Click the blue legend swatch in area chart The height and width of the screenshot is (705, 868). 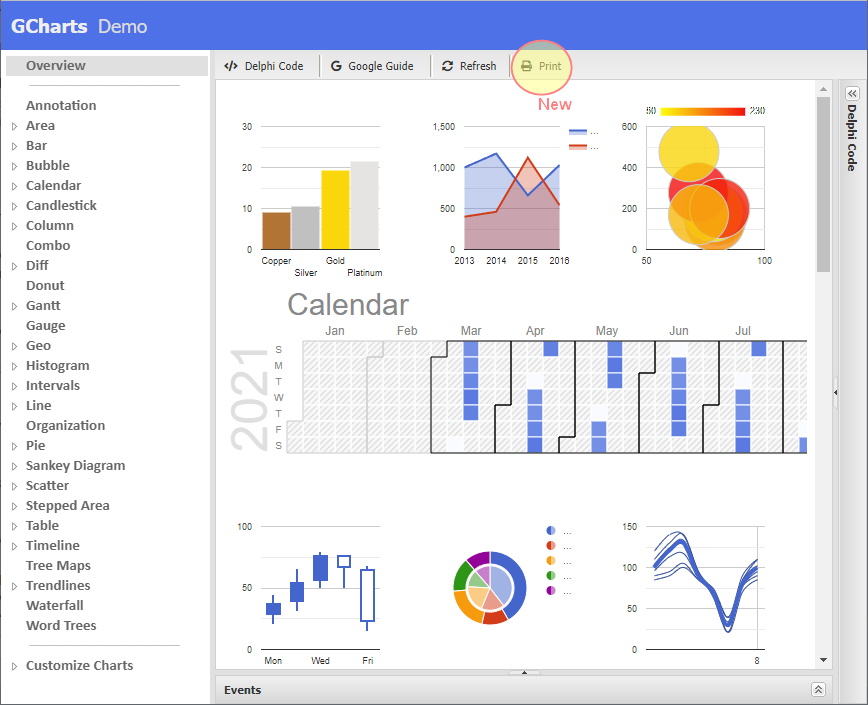(578, 132)
